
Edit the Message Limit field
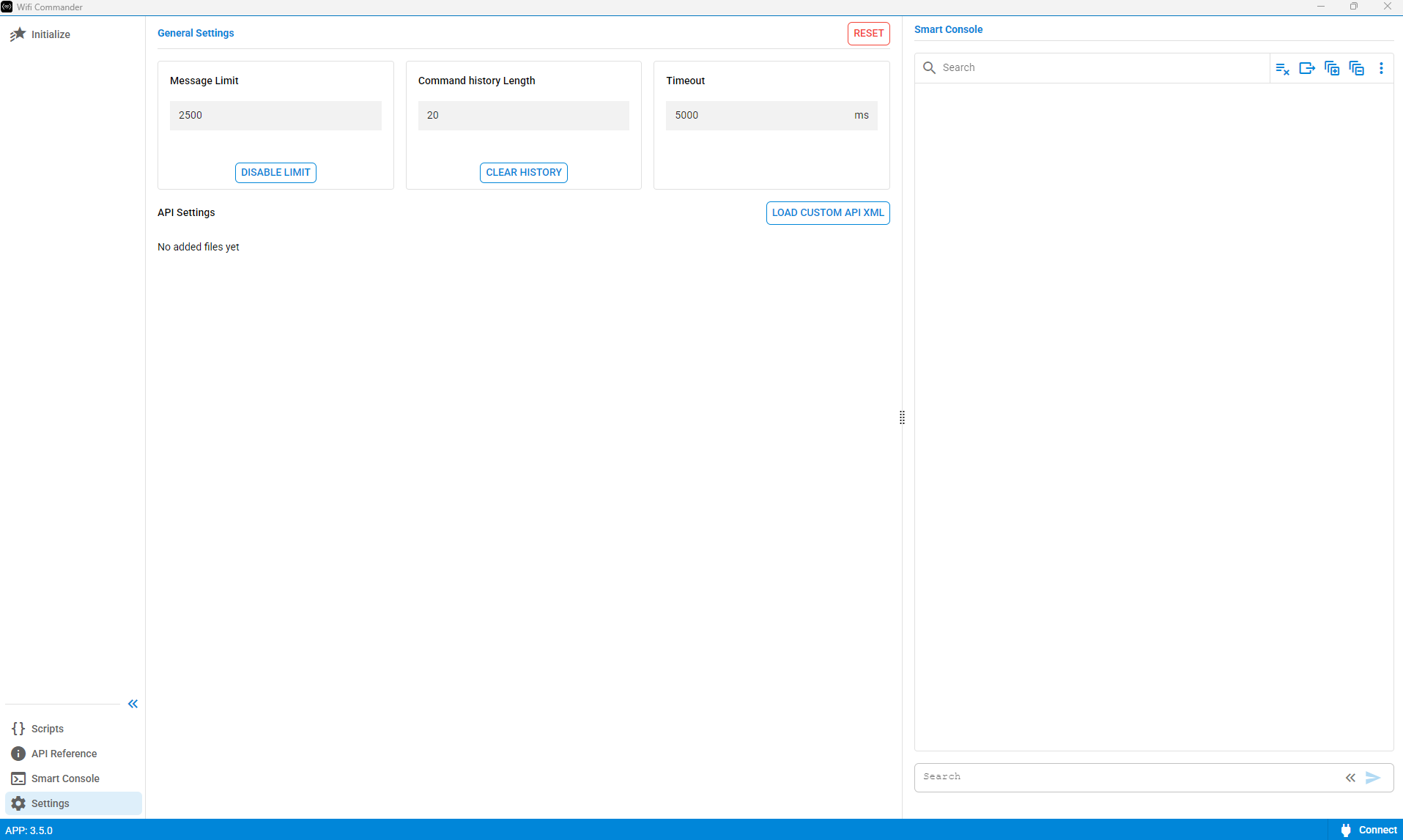pos(275,116)
